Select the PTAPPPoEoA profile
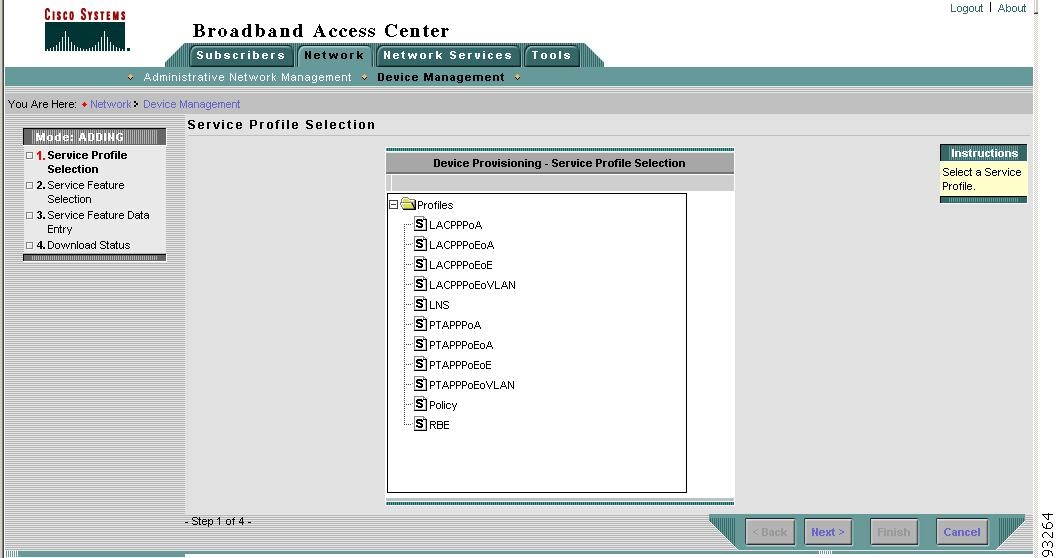The image size is (1057, 558). pos(461,345)
